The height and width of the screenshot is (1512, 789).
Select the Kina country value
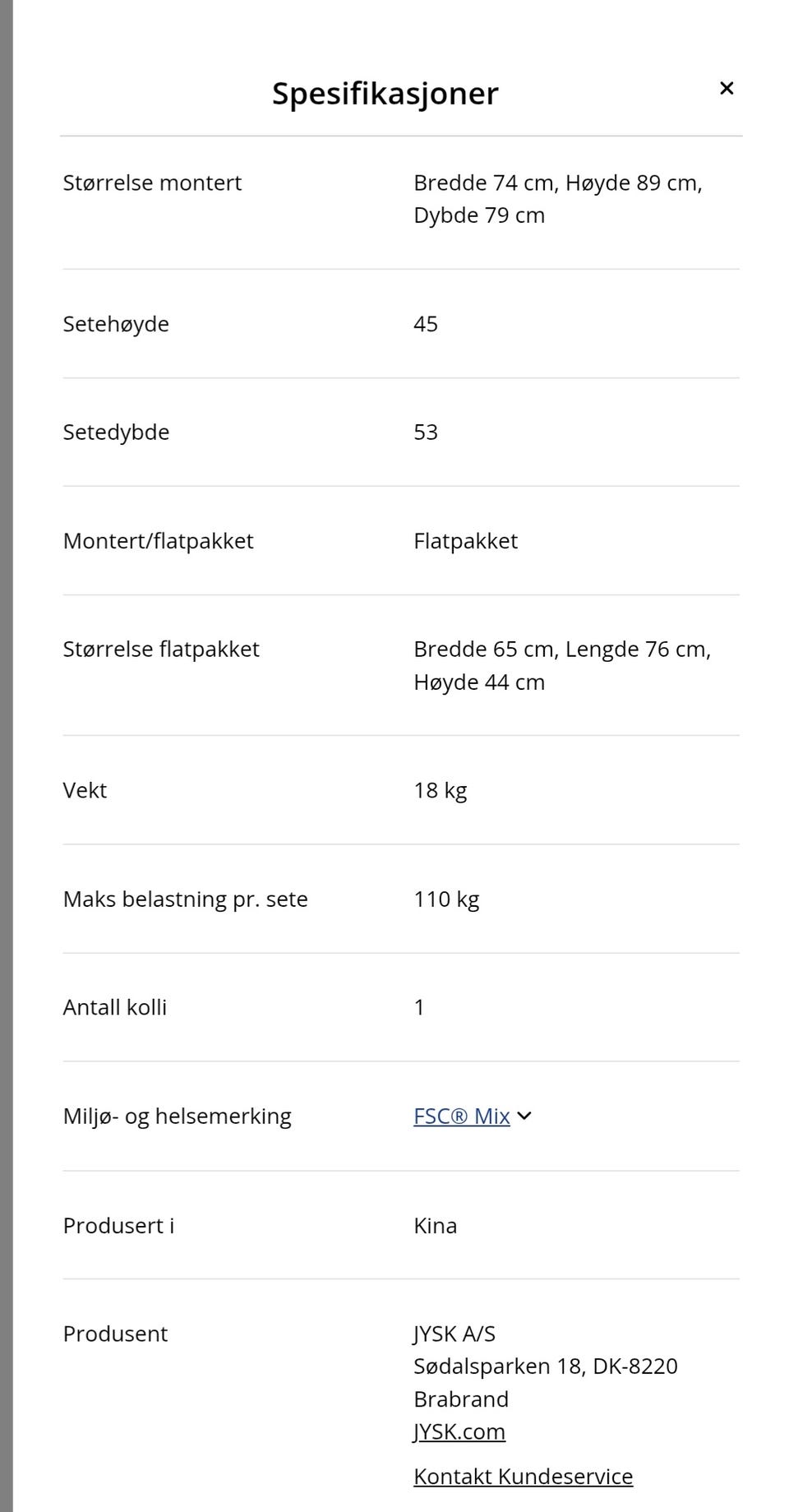click(x=436, y=1225)
